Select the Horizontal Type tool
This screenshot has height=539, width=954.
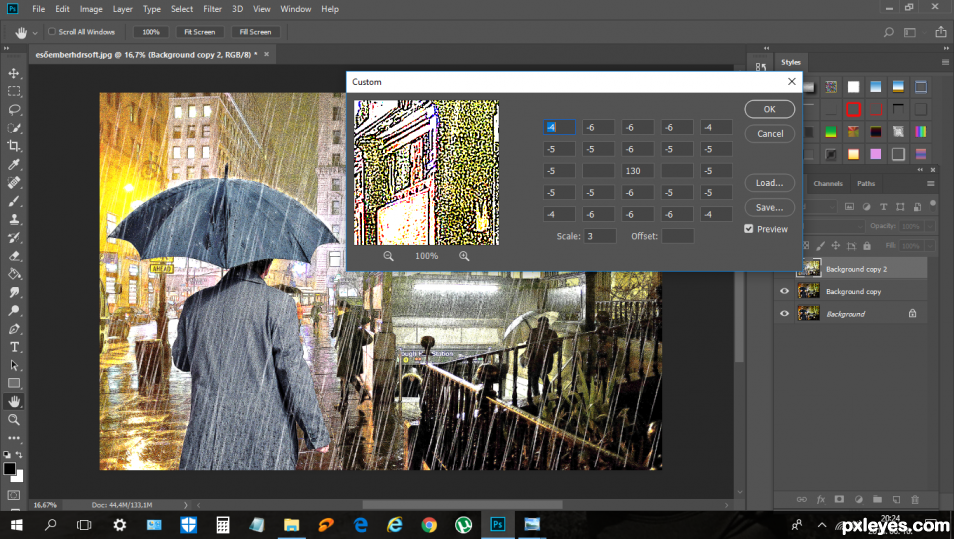tap(14, 347)
